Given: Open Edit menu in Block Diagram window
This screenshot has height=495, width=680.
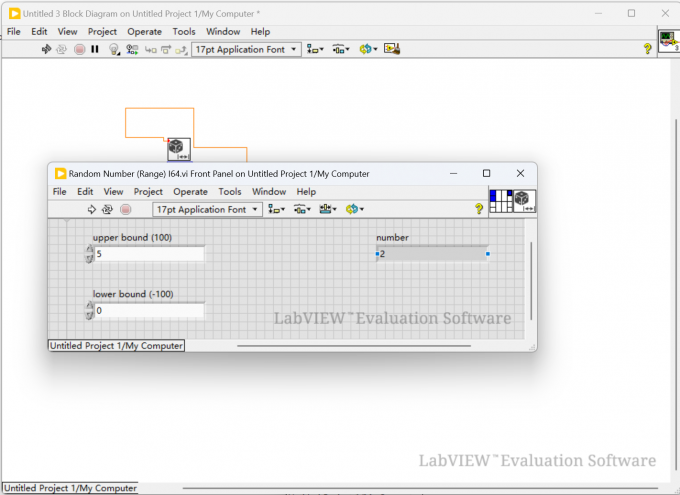Looking at the screenshot, I should [x=39, y=32].
